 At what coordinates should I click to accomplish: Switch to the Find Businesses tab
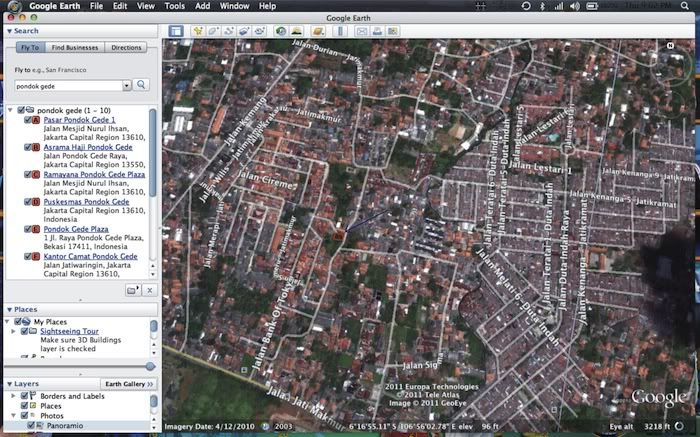point(75,47)
